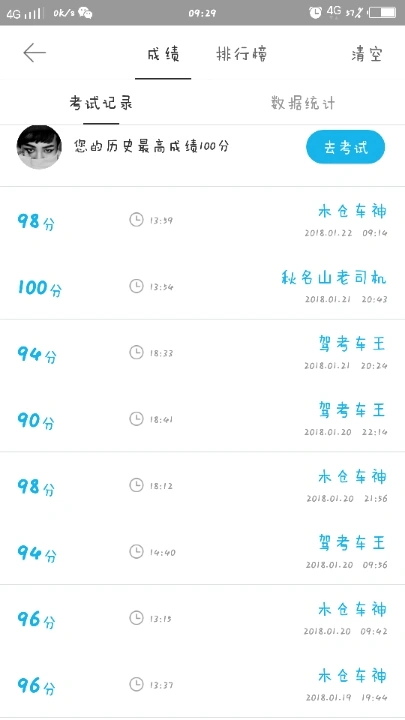The image size is (405, 720).
Task: Tap the blue 去考试 button
Action: pos(345,147)
